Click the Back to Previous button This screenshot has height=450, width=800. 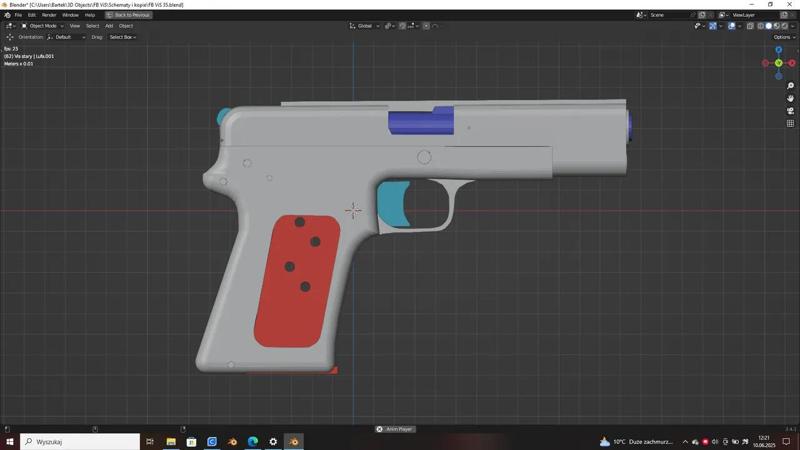(129, 15)
